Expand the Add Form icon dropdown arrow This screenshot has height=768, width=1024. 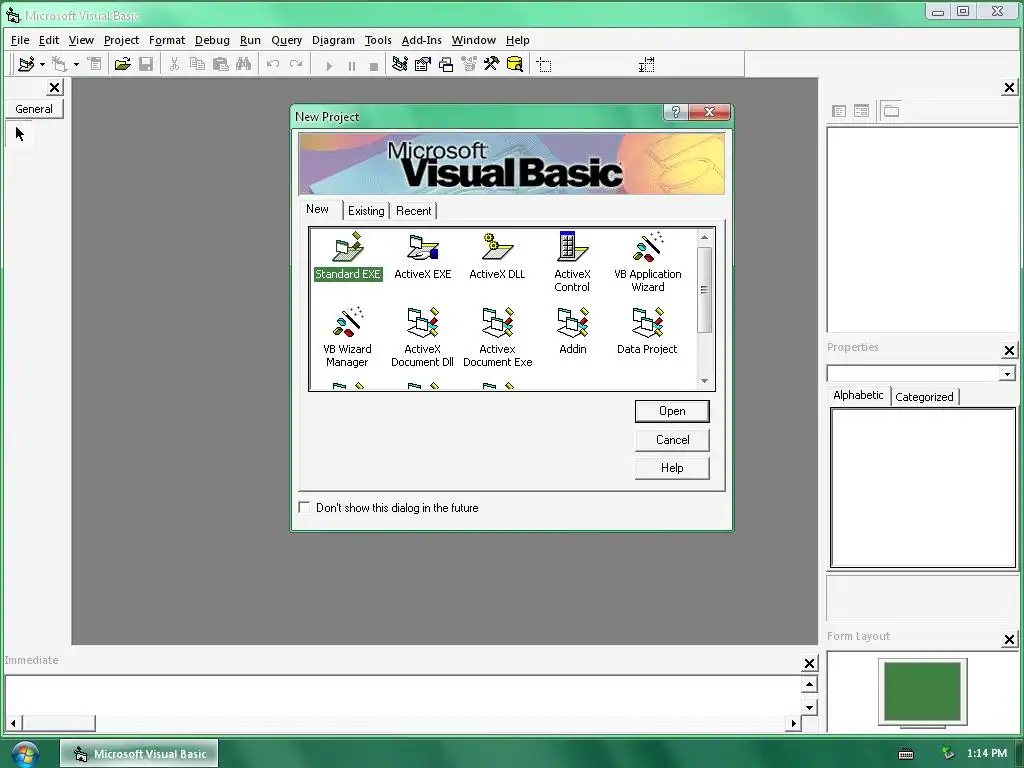(76, 64)
